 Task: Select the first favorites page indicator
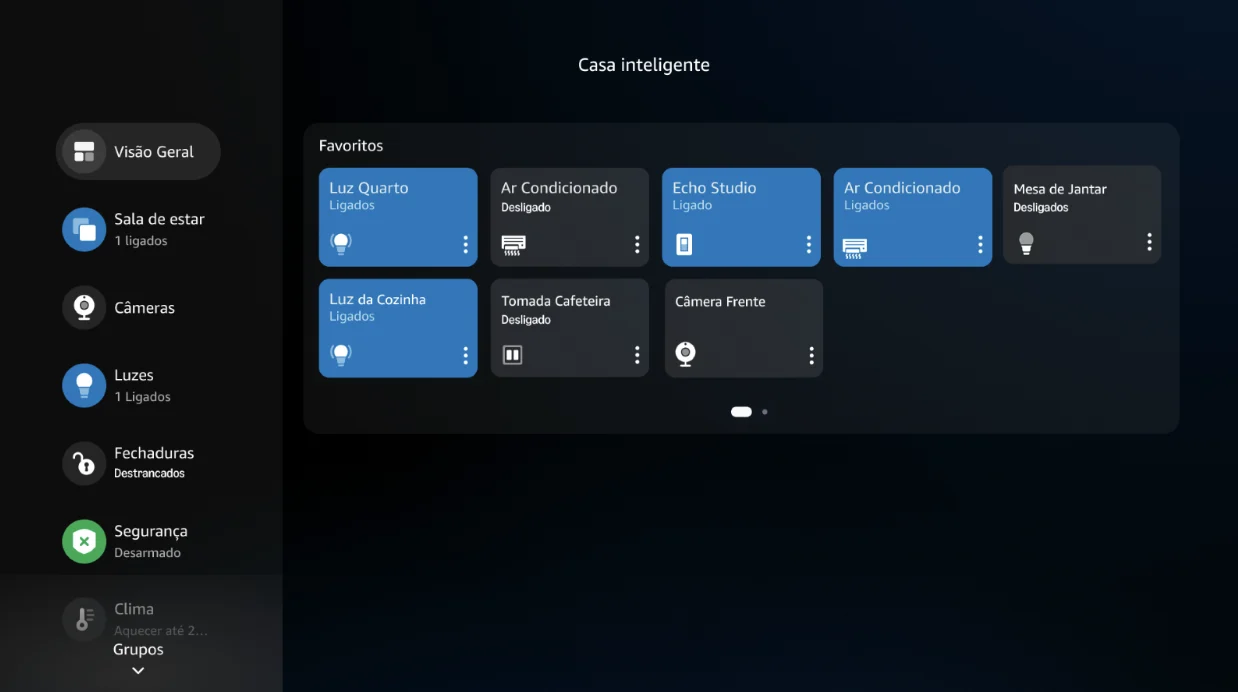point(741,412)
